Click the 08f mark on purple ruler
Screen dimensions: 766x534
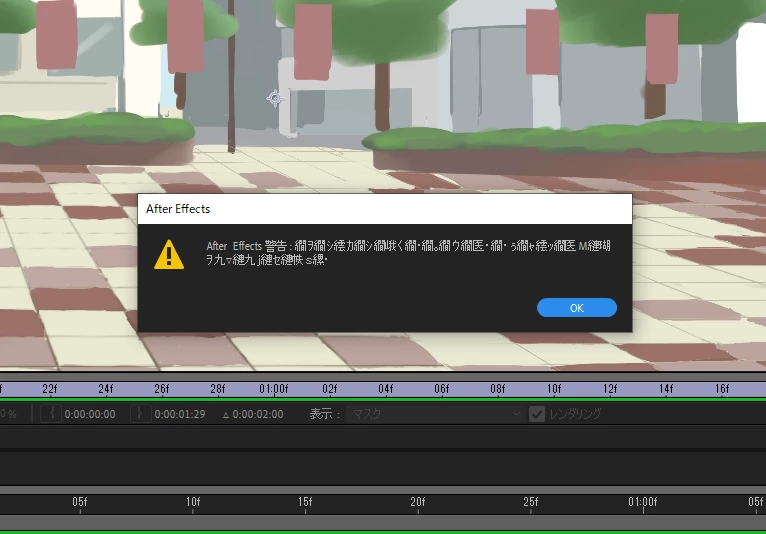pos(498,389)
